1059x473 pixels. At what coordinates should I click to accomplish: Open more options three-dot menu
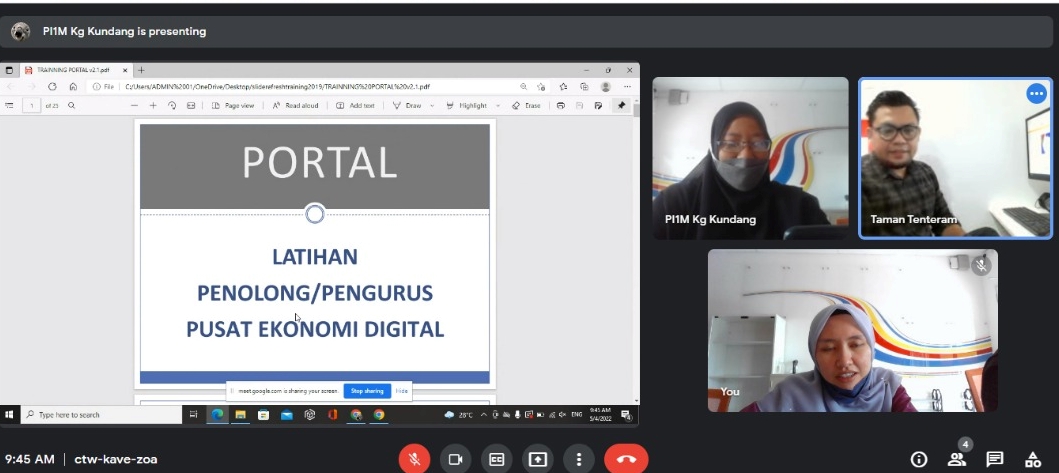(x=579, y=459)
